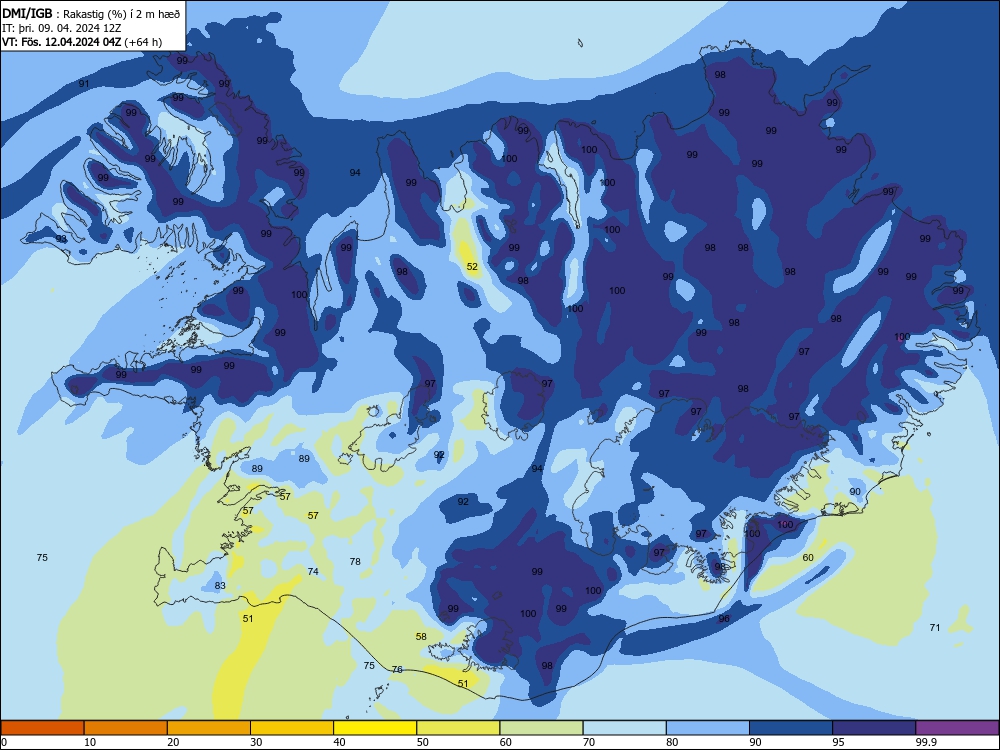Viewport: 1000px width, 750px height.
Task: Click the '50' legend scale label
Action: click(x=422, y=742)
